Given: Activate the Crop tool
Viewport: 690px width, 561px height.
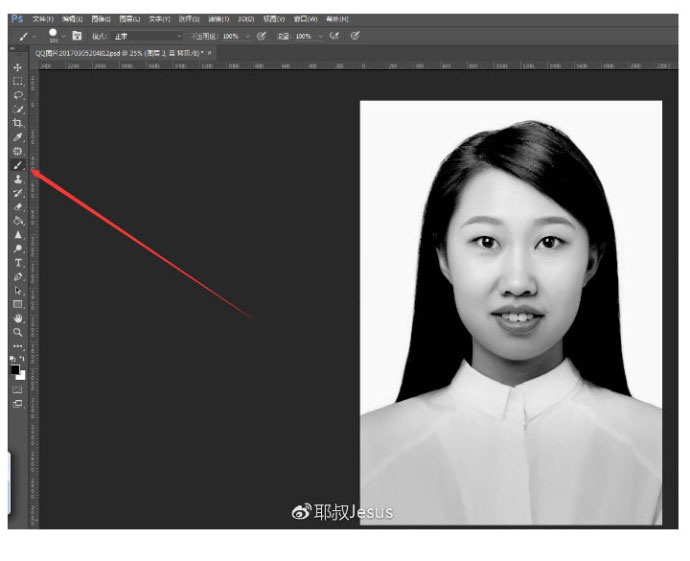Looking at the screenshot, I should coord(18,123).
